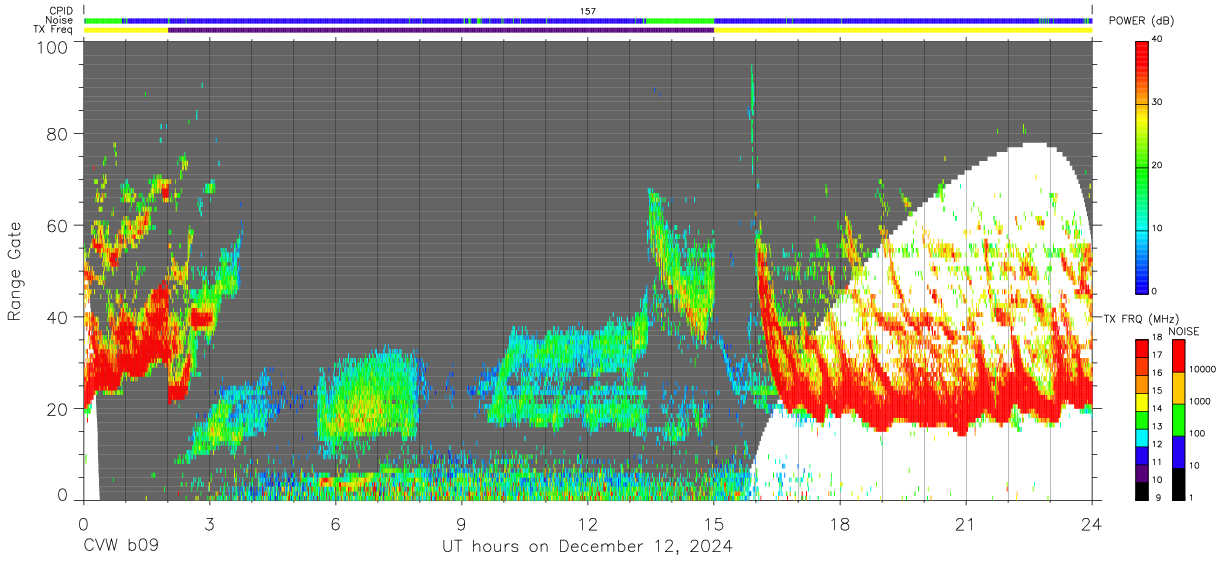Click the UT hours December 12, 2024 title
Image resolution: width=1228 pixels, height=567 pixels.
coord(588,547)
